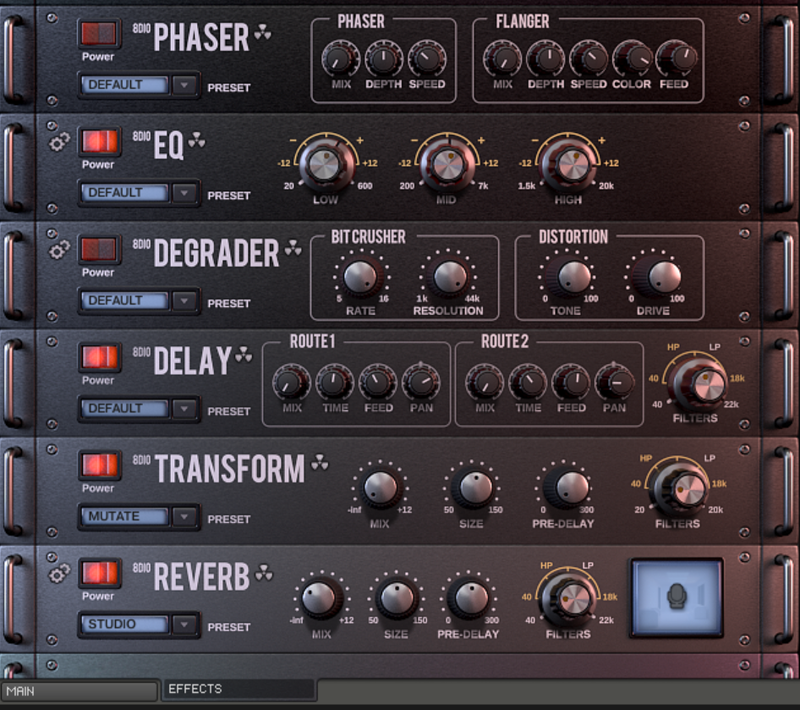Click the Reverb studio microphone image
Screen dimensions: 800x710
click(677, 597)
